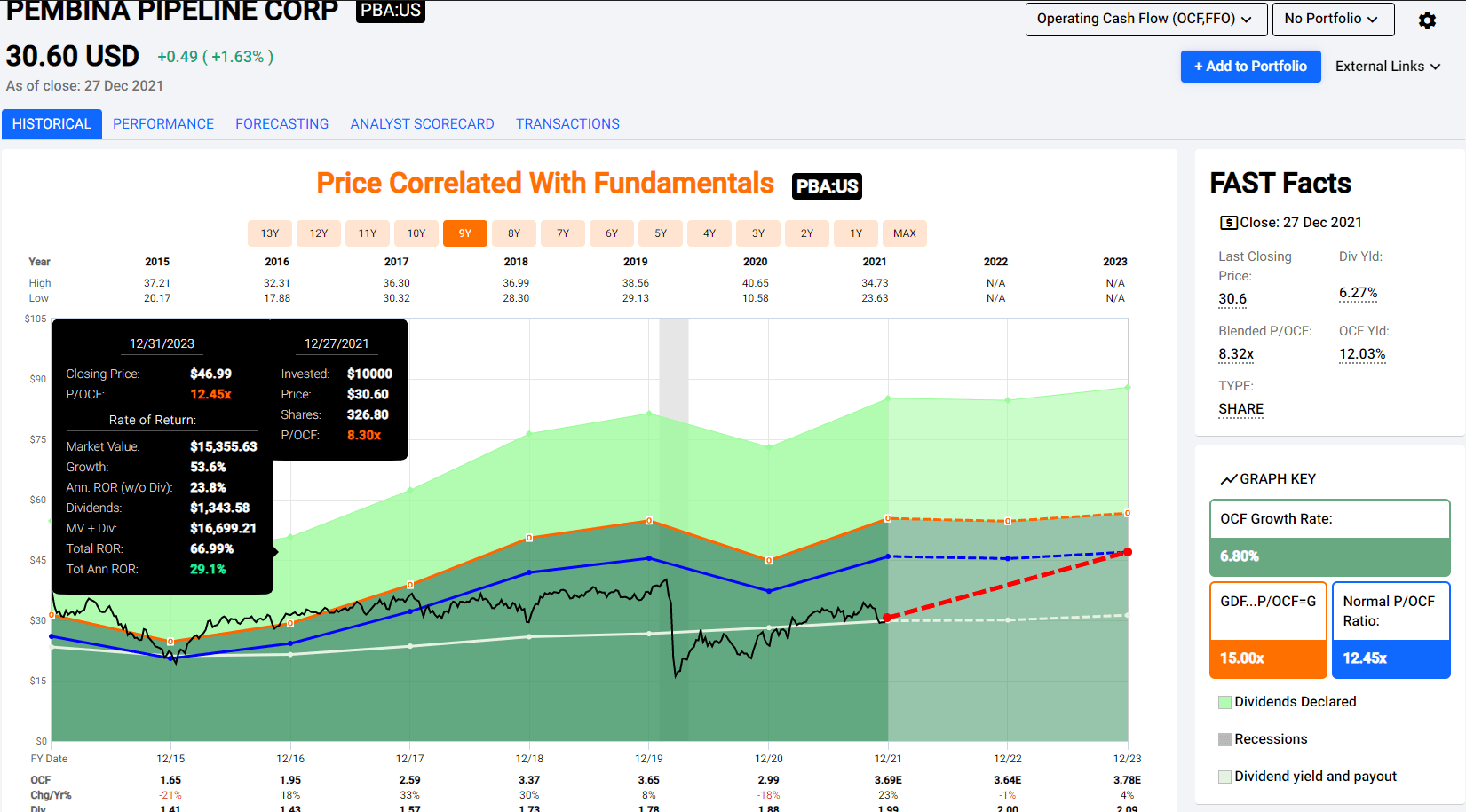Open the No Portfolio dropdown

(1332, 19)
